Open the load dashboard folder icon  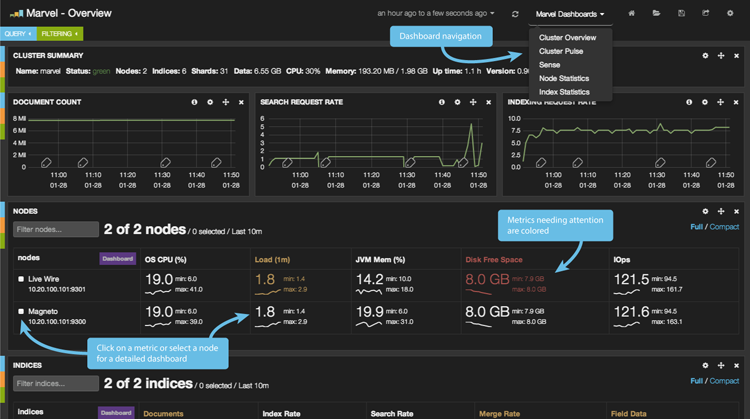[656, 14]
